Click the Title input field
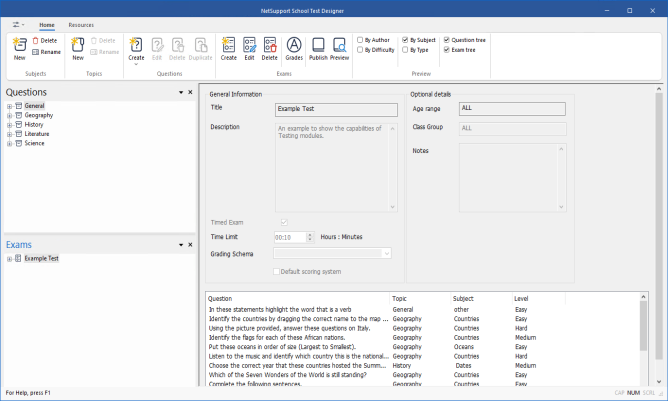668x401 pixels. point(336,110)
